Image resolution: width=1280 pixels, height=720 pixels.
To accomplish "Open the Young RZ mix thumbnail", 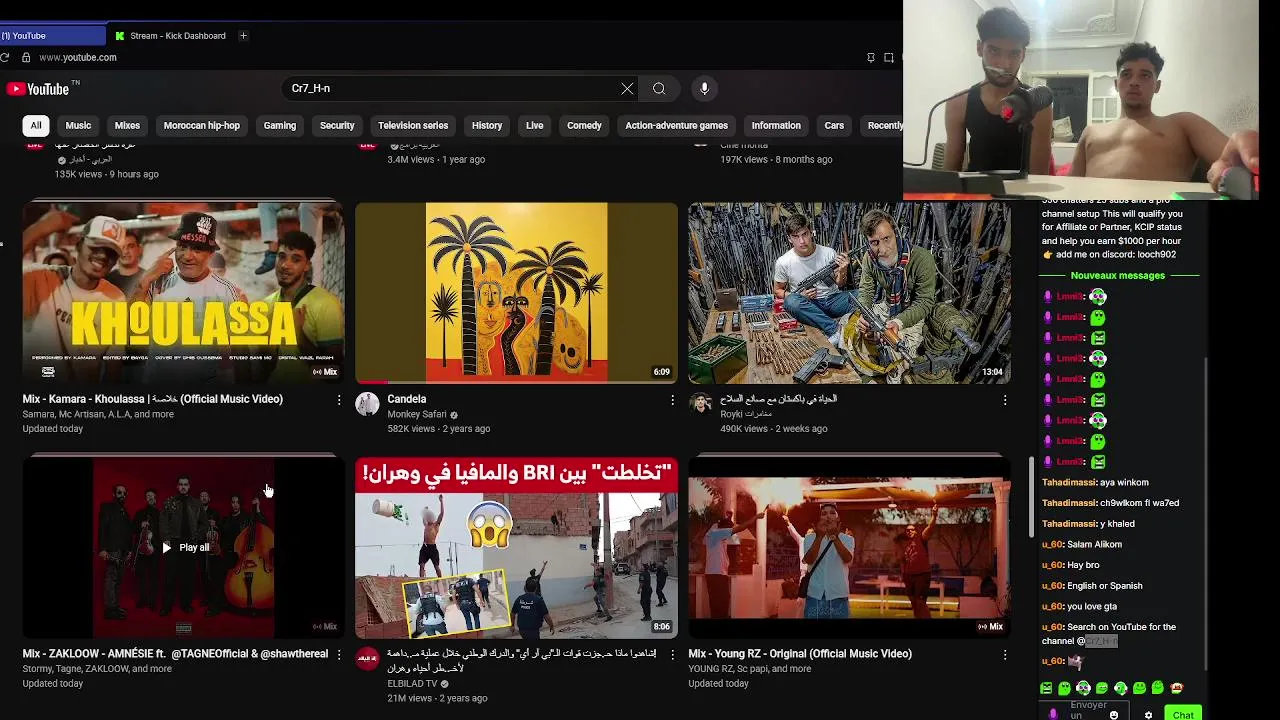I will (x=849, y=548).
